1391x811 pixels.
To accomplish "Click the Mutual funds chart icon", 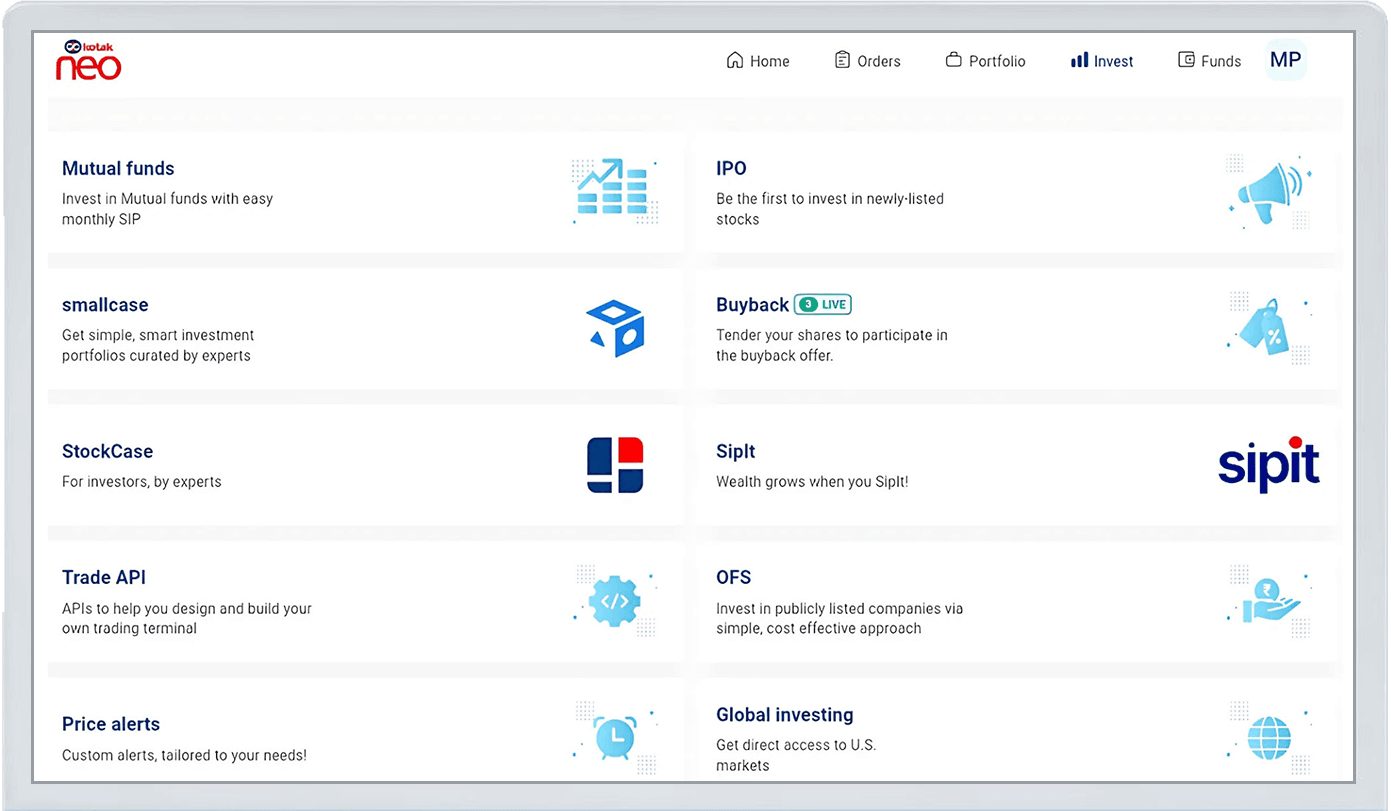I will pyautogui.click(x=614, y=190).
